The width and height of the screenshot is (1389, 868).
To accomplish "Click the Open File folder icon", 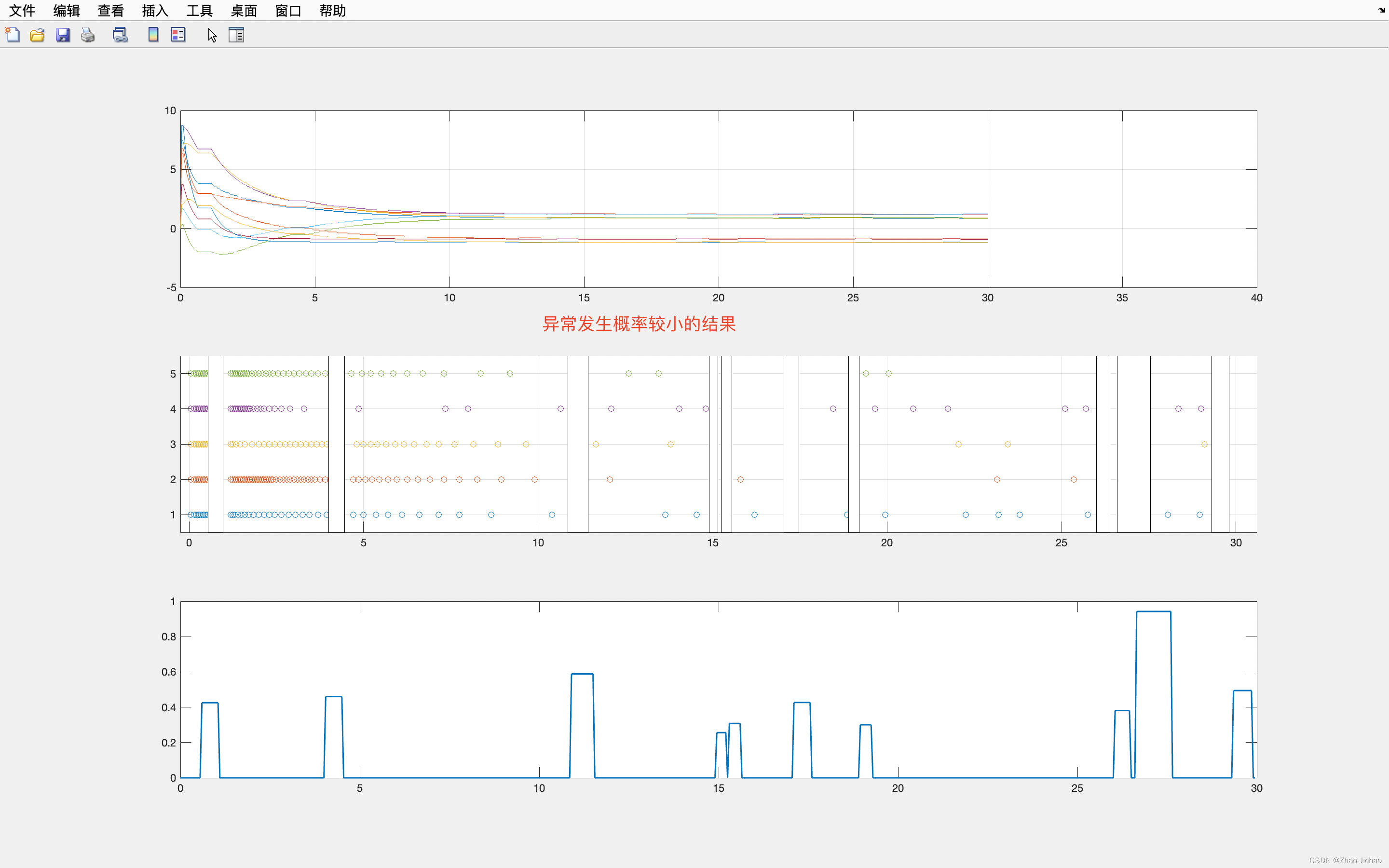I will point(37,35).
